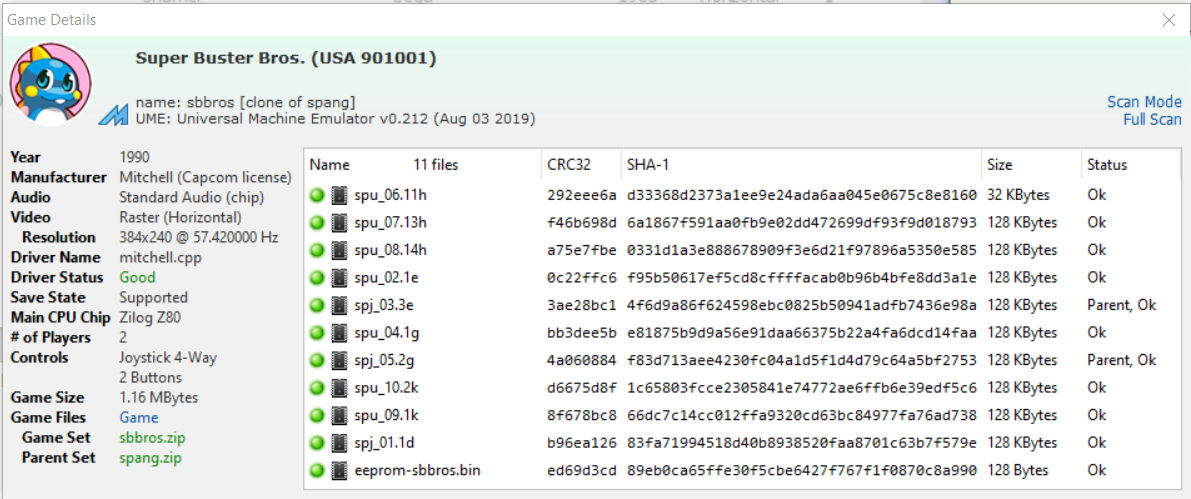Image resolution: width=1191 pixels, height=499 pixels.
Task: Click the ROM chip icon for spu_10.2k
Action: [340, 388]
